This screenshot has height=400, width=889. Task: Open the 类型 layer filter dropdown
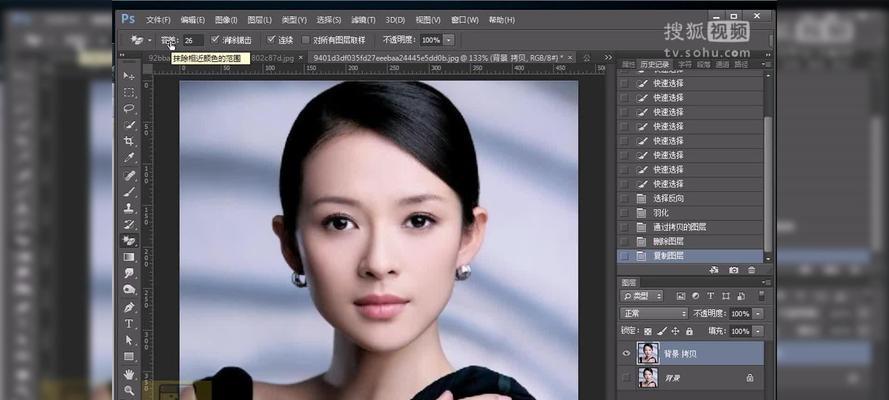pos(642,296)
